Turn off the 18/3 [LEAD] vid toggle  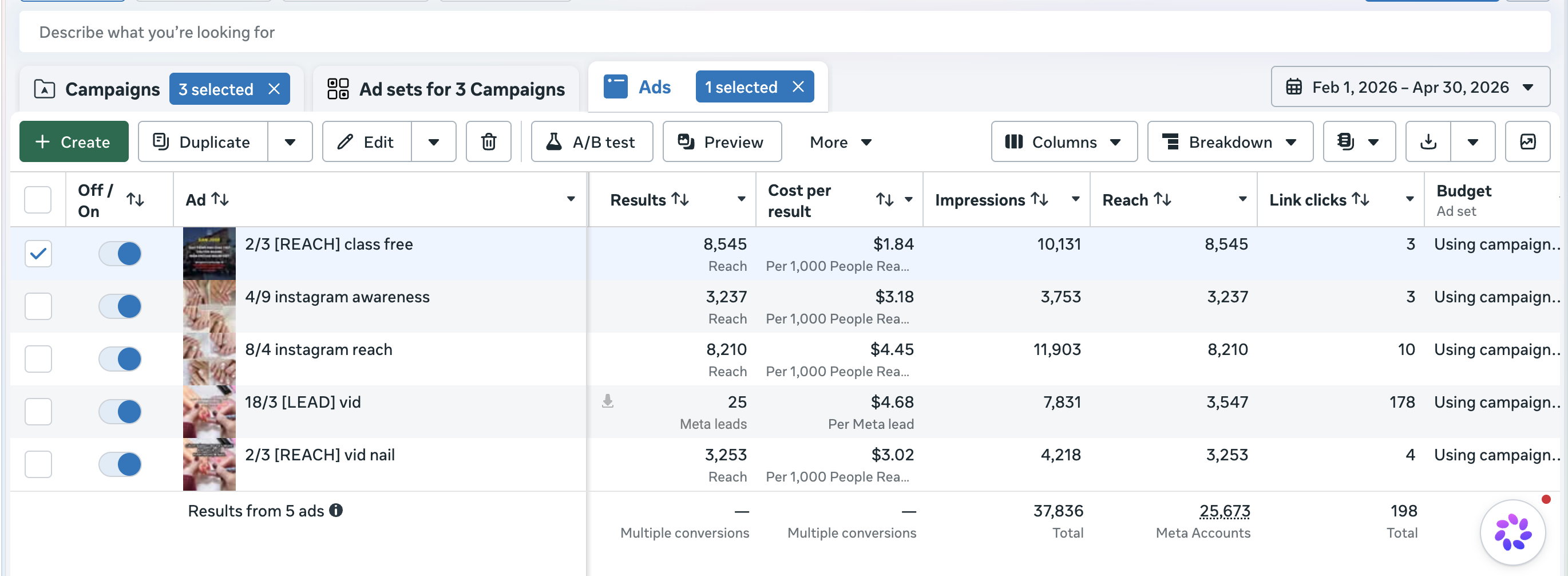click(x=120, y=411)
